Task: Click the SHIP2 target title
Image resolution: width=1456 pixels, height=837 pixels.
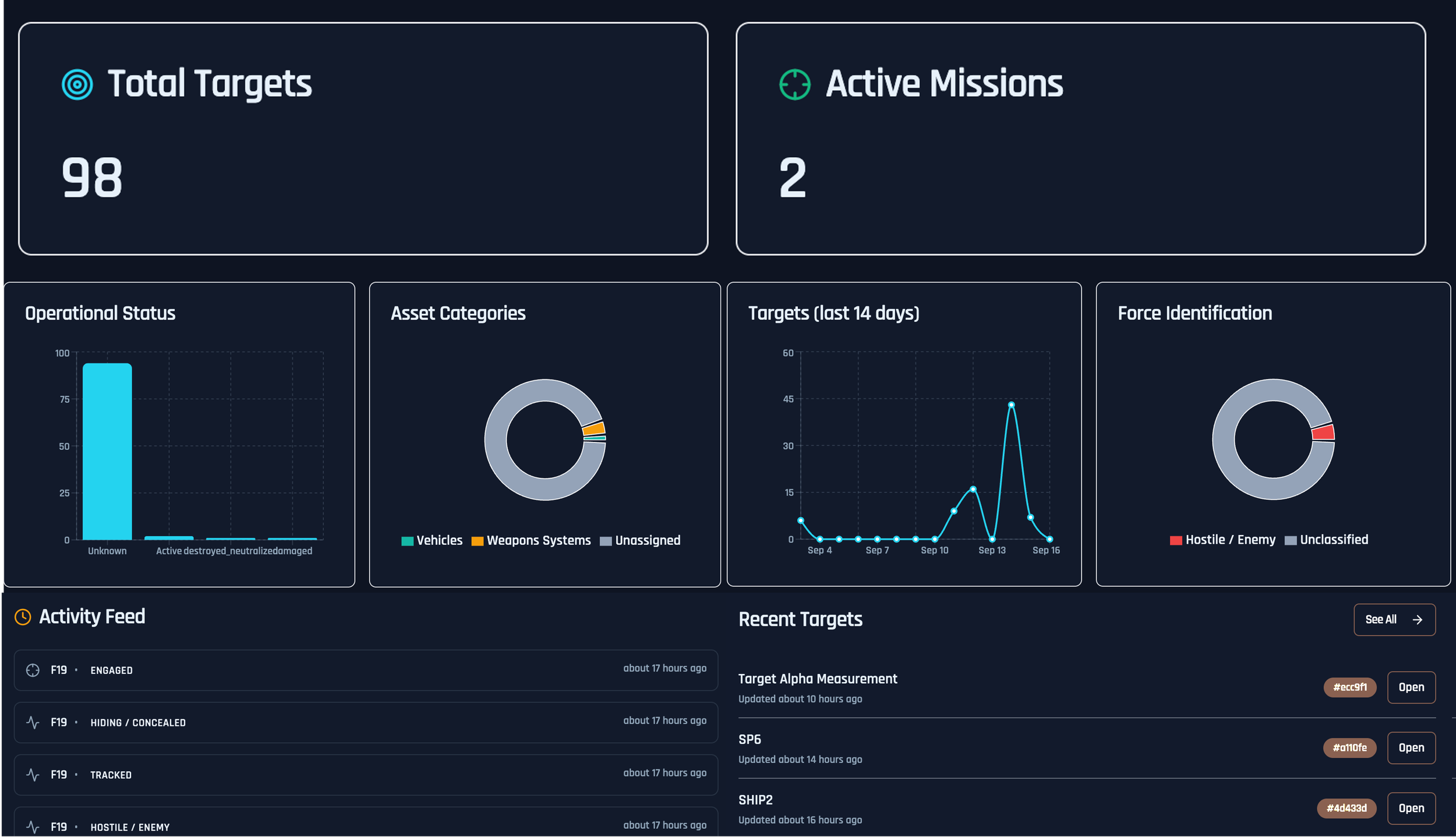Action: pyautogui.click(x=755, y=800)
